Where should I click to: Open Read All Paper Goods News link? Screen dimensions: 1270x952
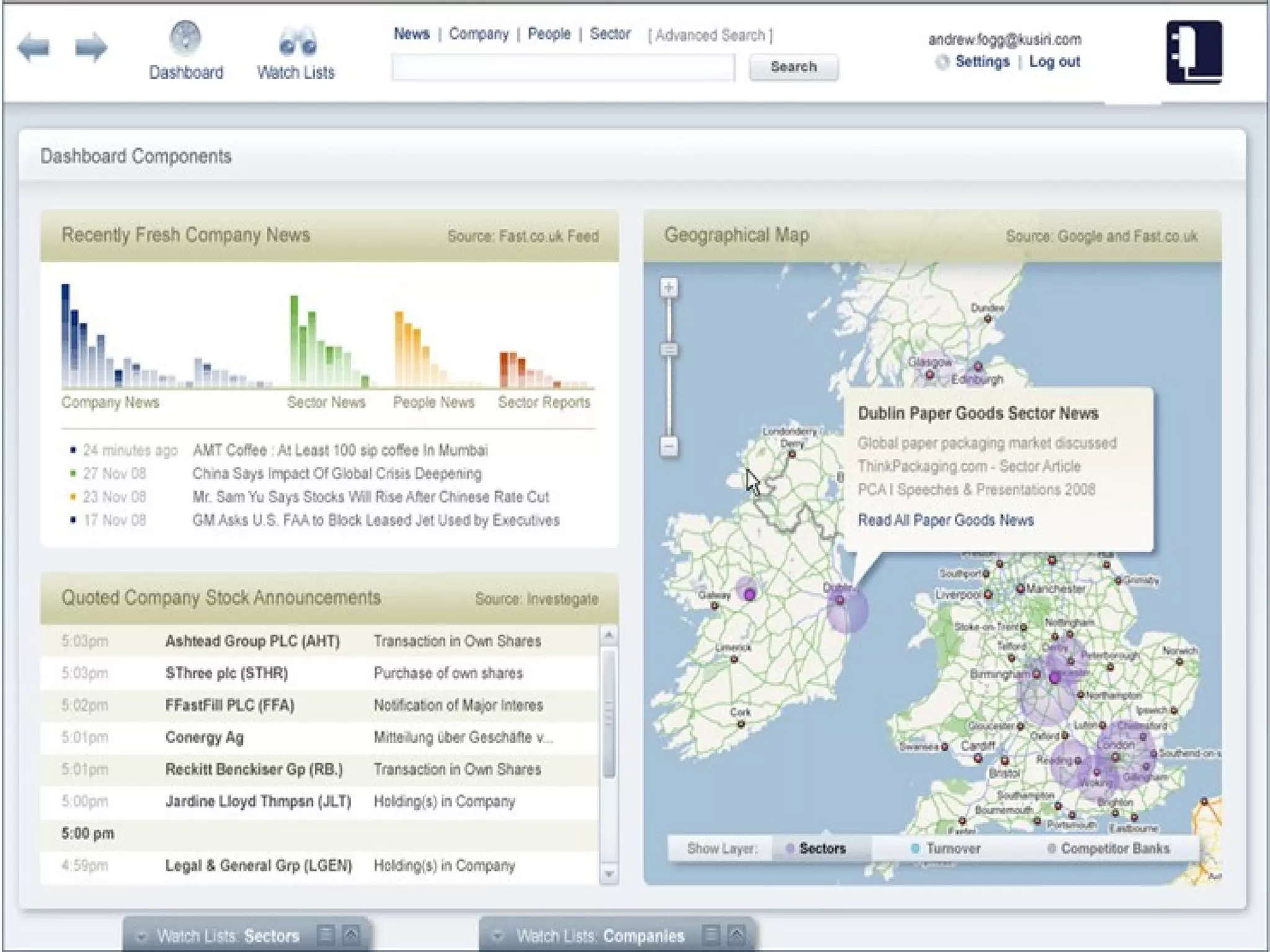click(x=945, y=520)
